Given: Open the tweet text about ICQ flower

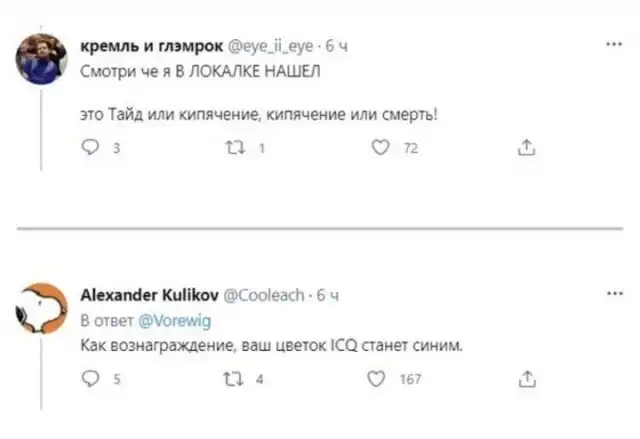Looking at the screenshot, I should pyautogui.click(x=270, y=346).
